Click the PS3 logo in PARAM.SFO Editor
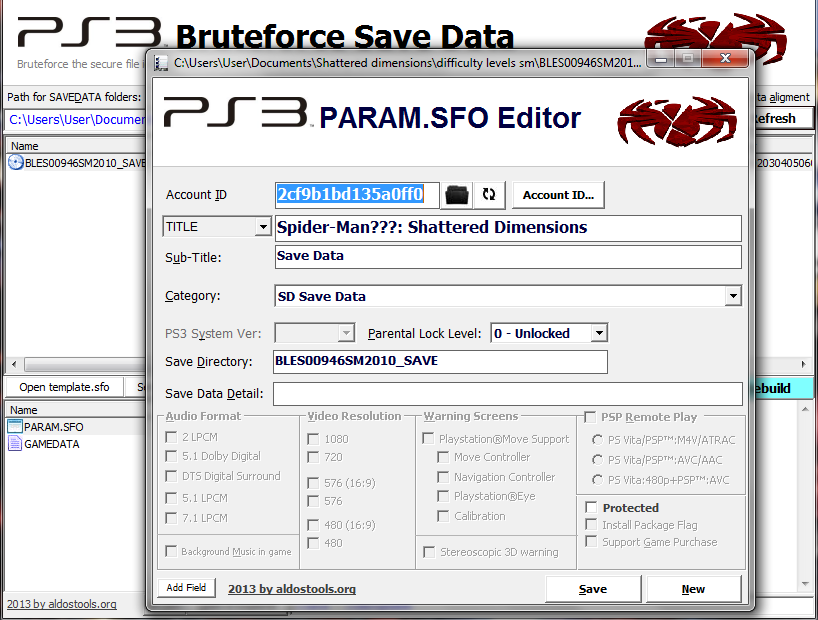 pyautogui.click(x=236, y=112)
